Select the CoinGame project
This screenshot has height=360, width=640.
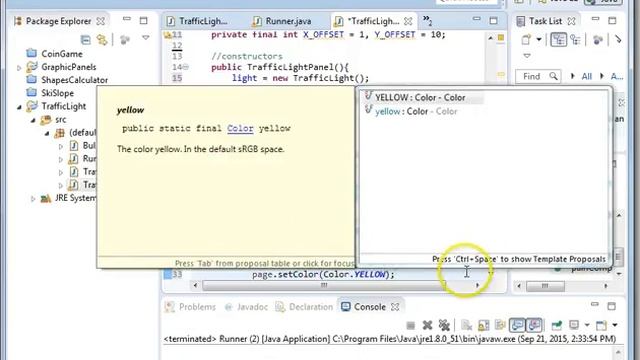coord(62,54)
